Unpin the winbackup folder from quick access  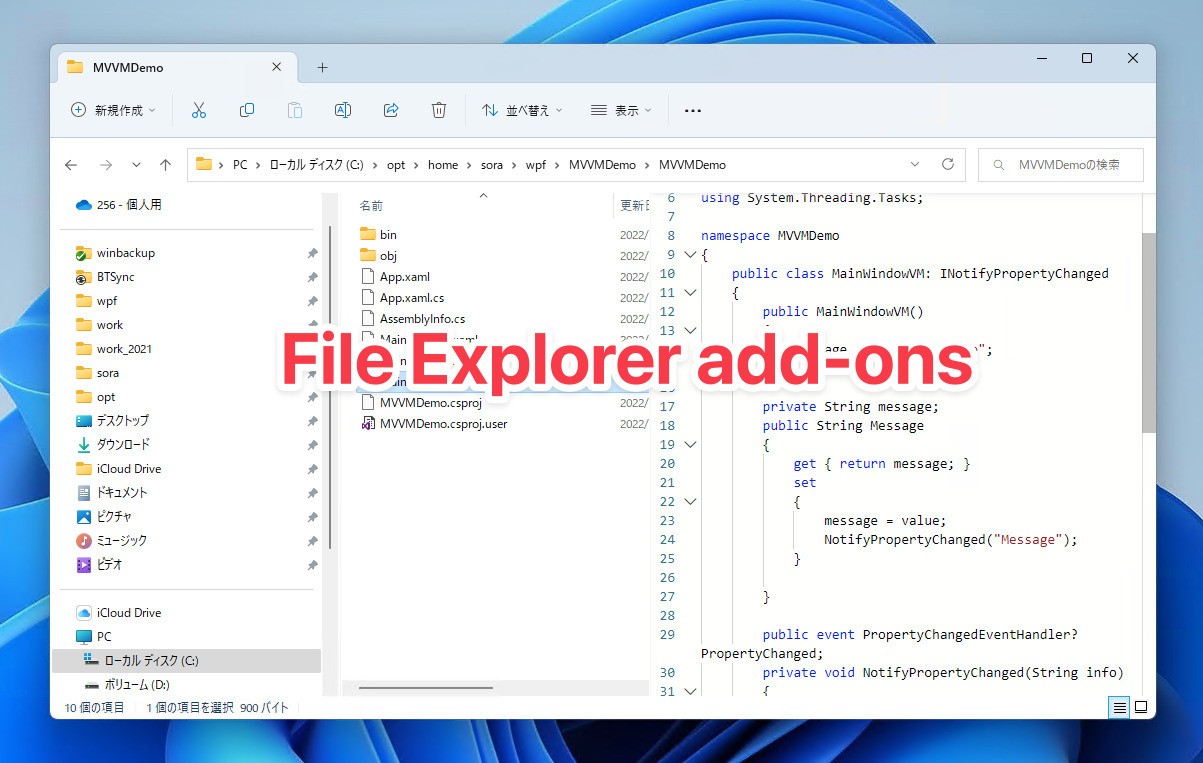pyautogui.click(x=312, y=254)
